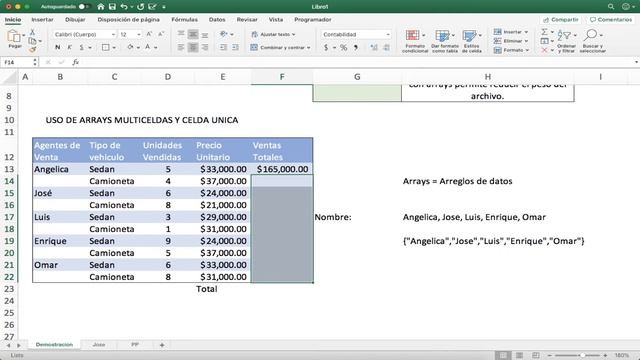Add a new sheet with plus
Viewport: 640px width, 360px height.
[x=162, y=345]
